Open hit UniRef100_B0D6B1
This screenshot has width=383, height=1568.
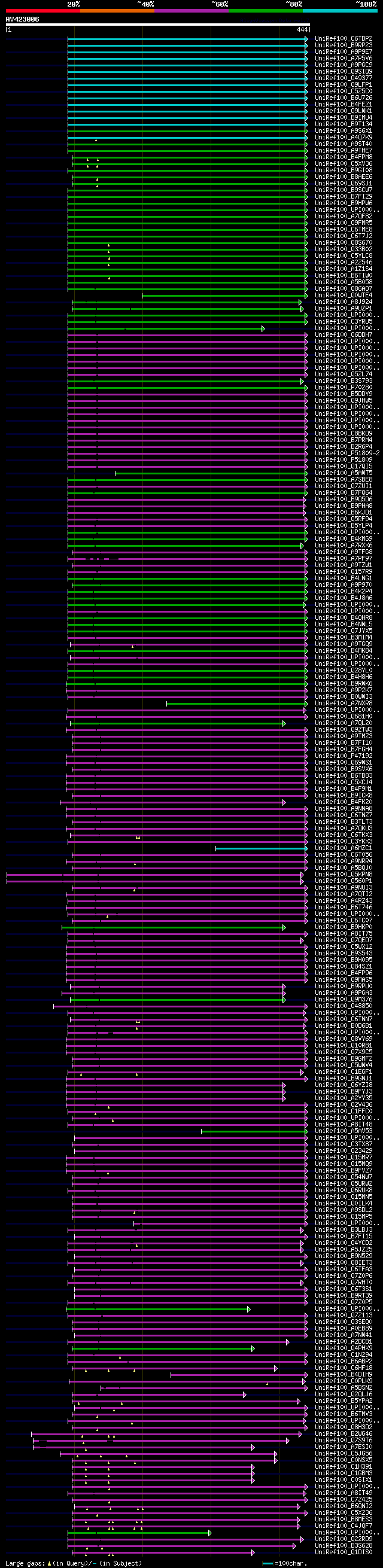click(x=344, y=1025)
